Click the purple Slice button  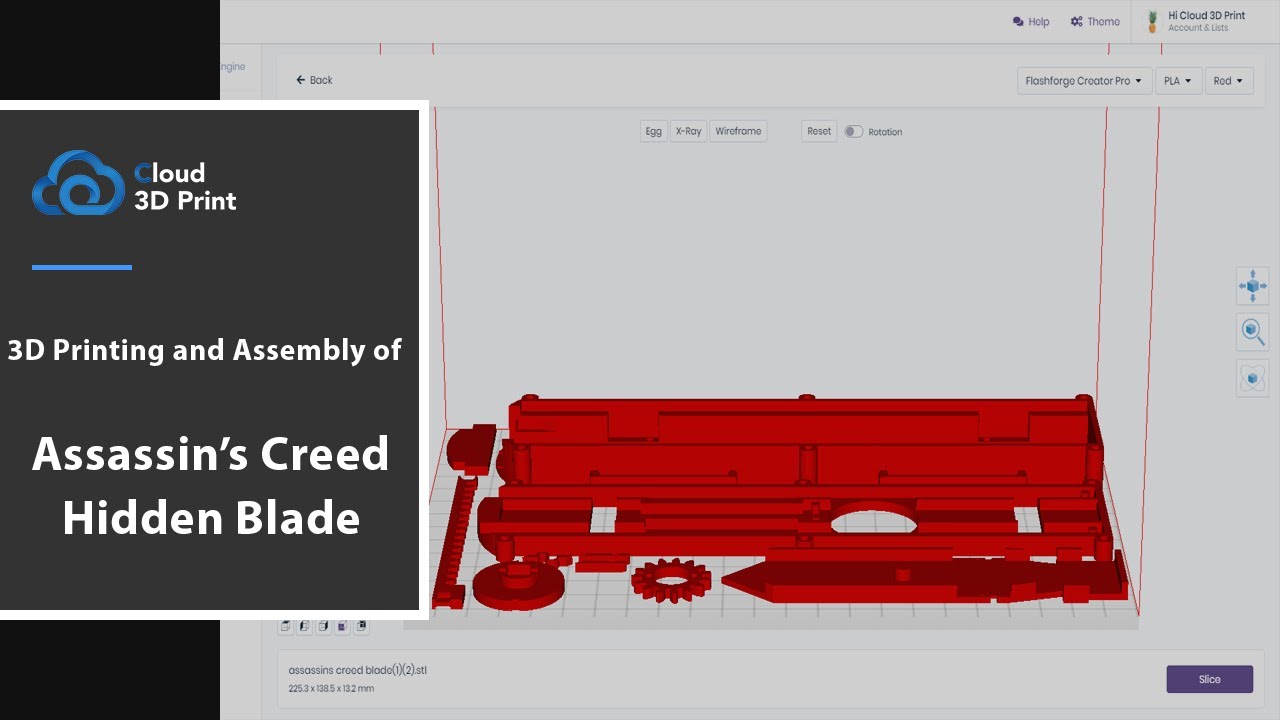[x=1209, y=679]
